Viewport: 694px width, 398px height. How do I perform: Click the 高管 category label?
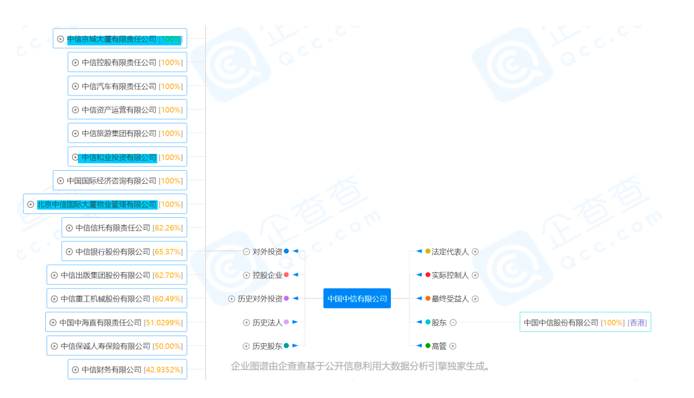tap(439, 346)
